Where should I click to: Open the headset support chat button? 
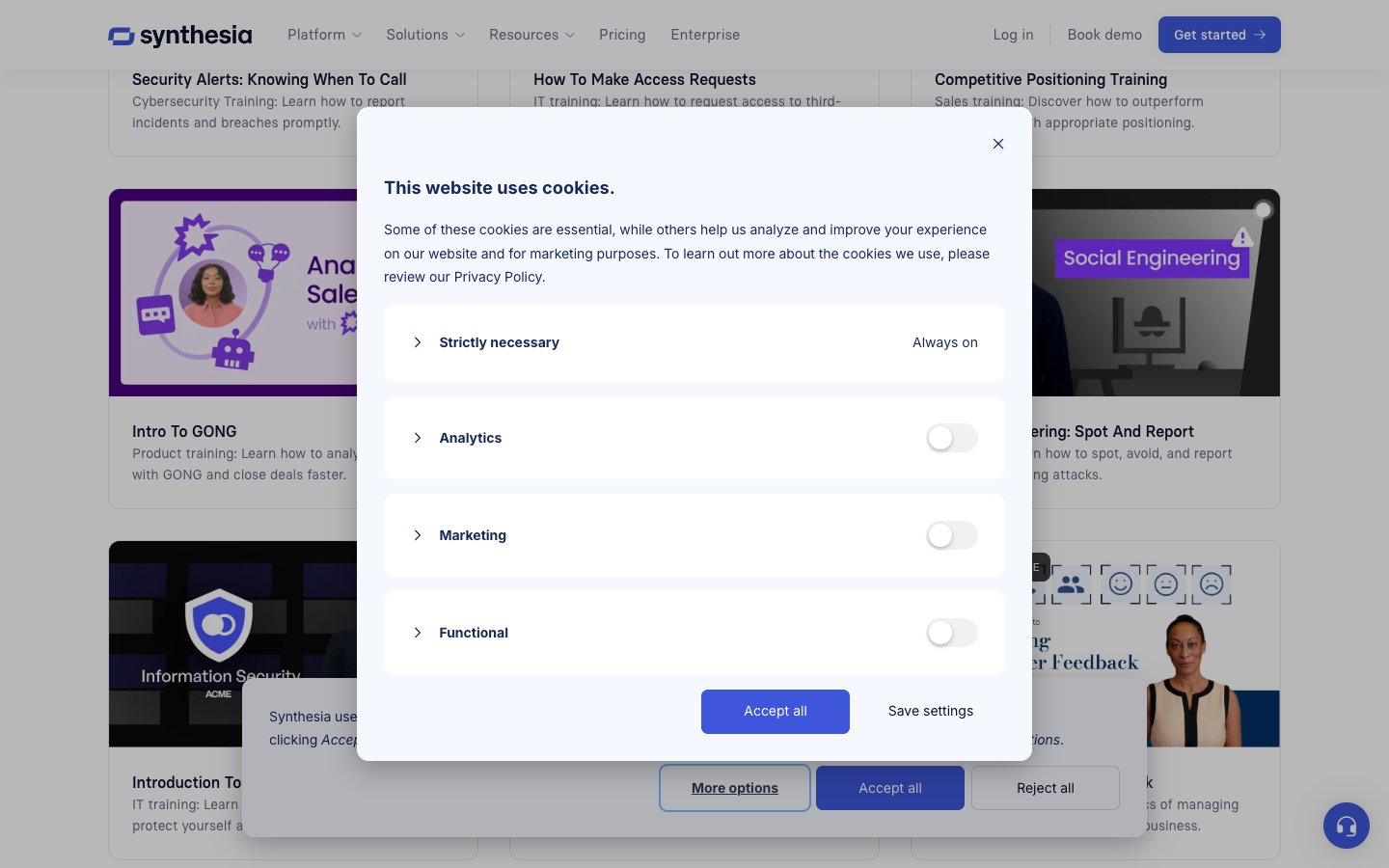click(x=1346, y=826)
